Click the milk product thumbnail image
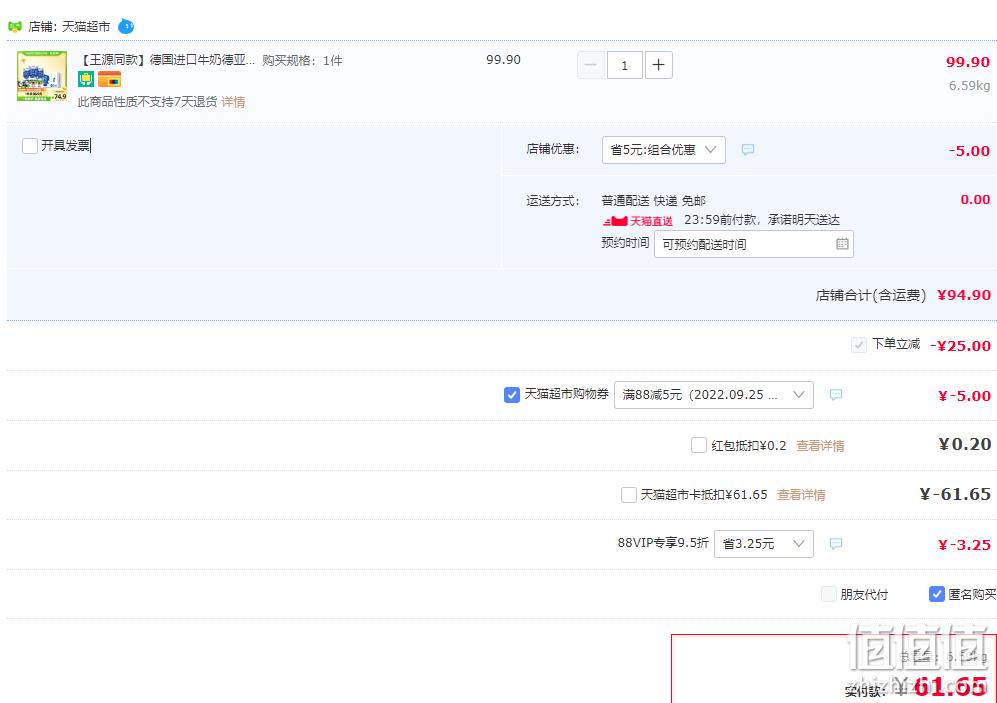Viewport: 997px width, 703px height. coord(42,76)
